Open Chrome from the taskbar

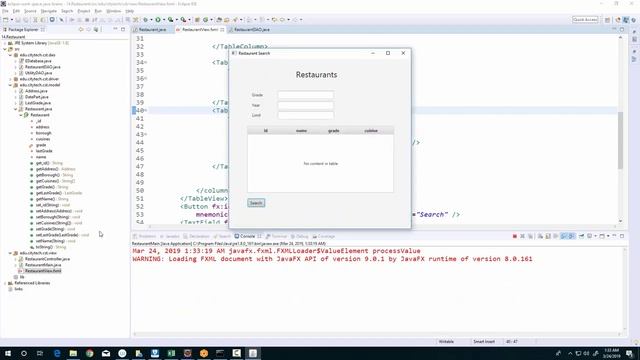[89, 353]
